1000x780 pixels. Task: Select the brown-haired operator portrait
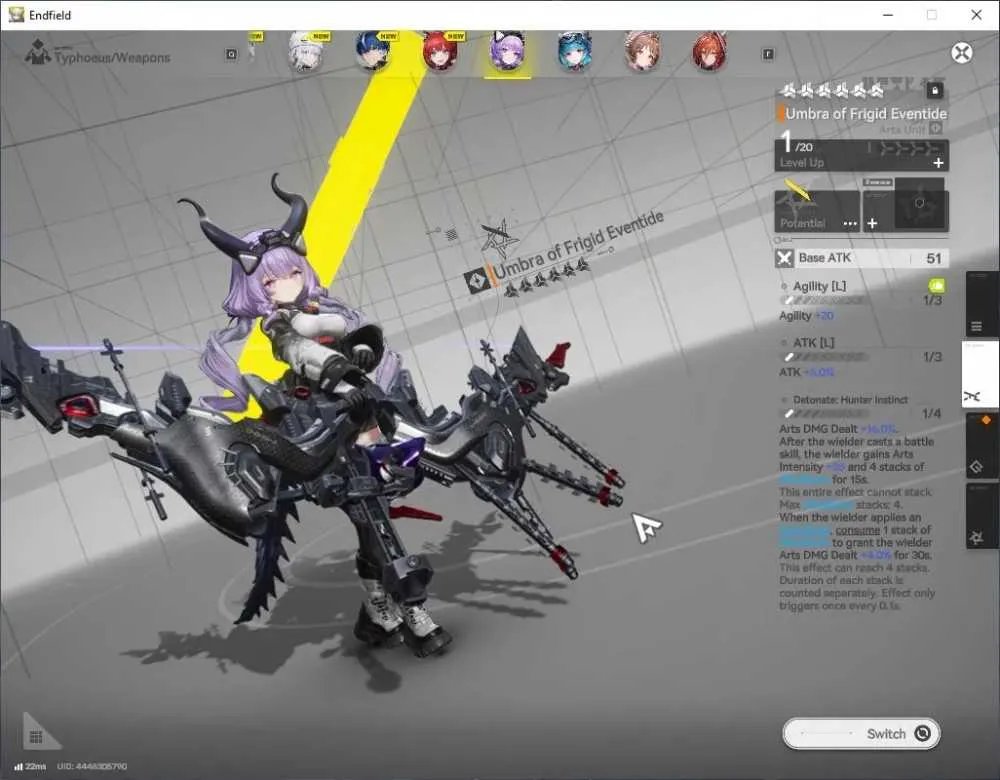(x=642, y=51)
